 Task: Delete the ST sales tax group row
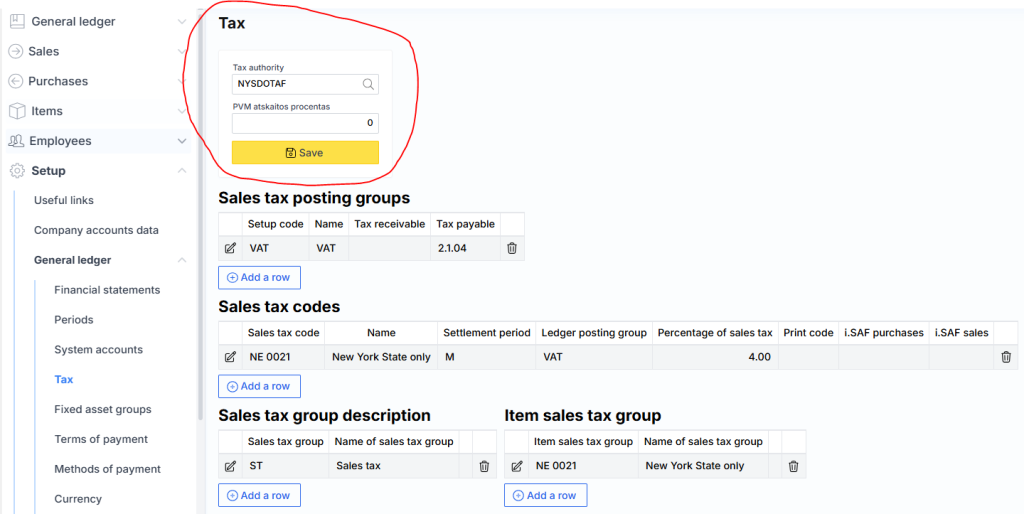(x=484, y=466)
